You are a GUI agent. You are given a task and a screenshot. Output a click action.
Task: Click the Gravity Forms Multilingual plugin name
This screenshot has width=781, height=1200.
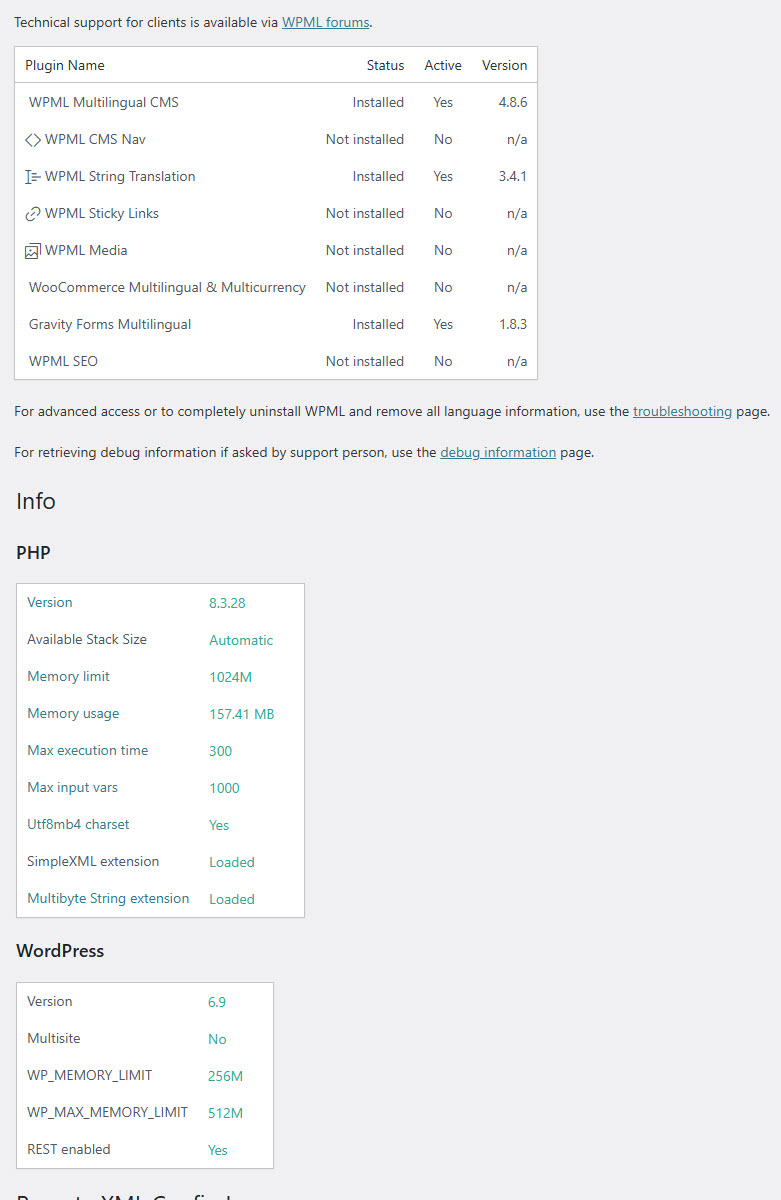click(x=110, y=324)
